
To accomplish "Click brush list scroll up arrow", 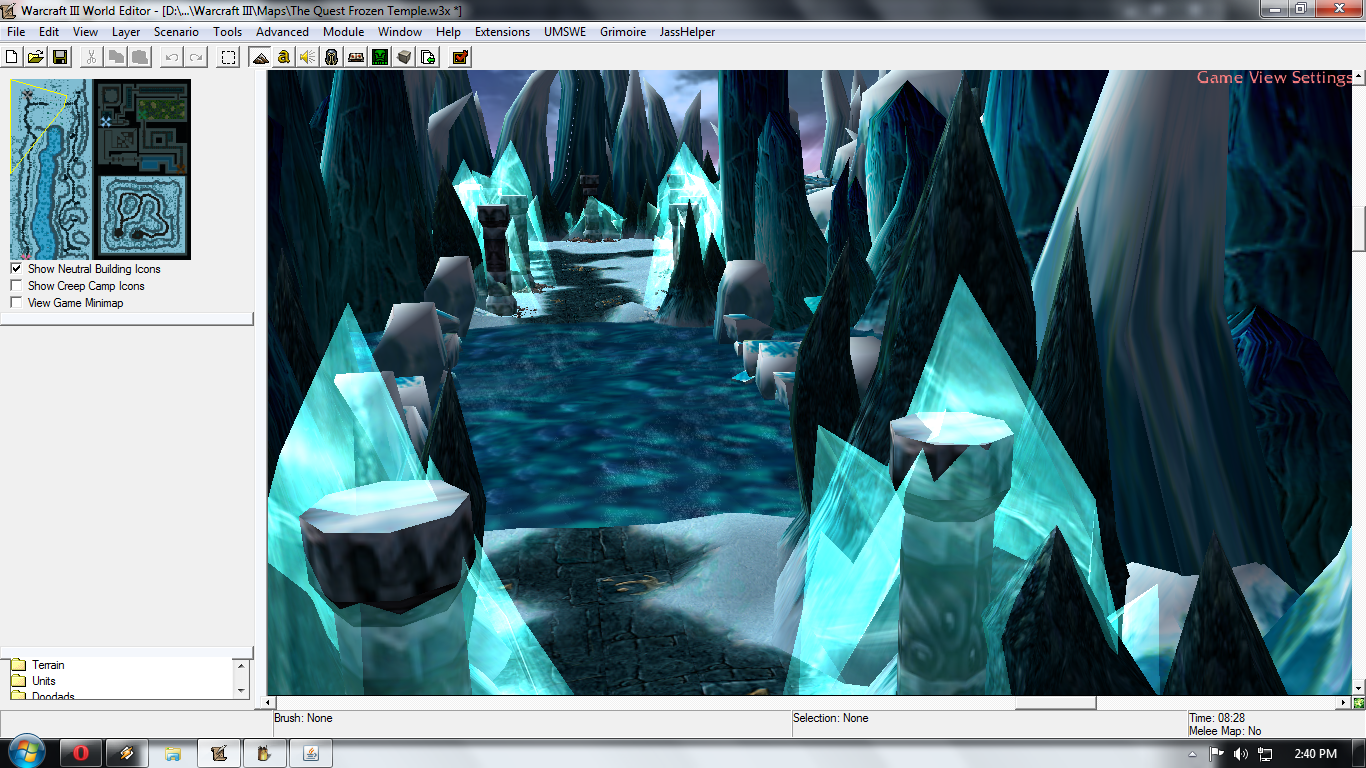I will tap(241, 665).
